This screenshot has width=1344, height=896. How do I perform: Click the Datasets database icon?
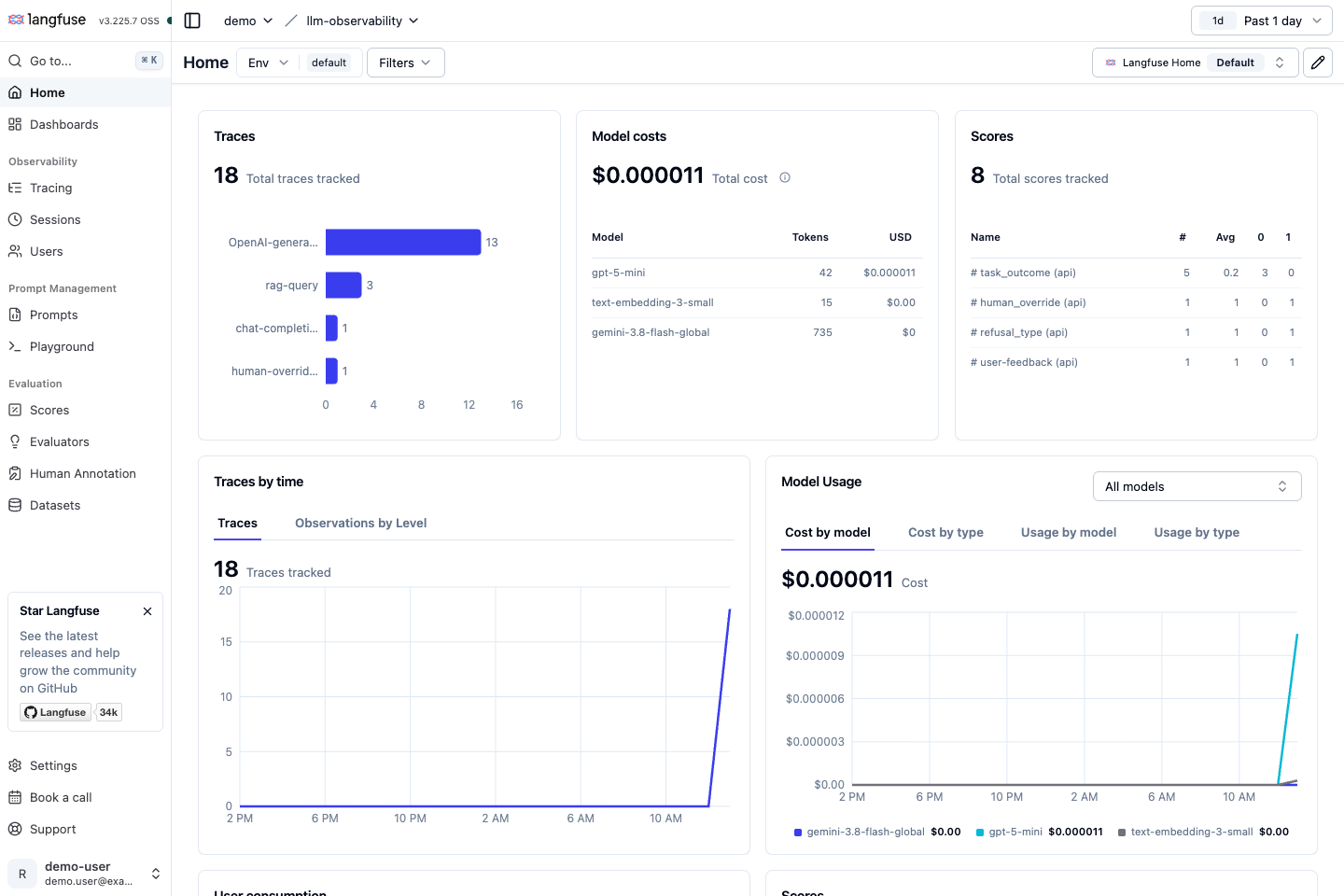(x=15, y=505)
